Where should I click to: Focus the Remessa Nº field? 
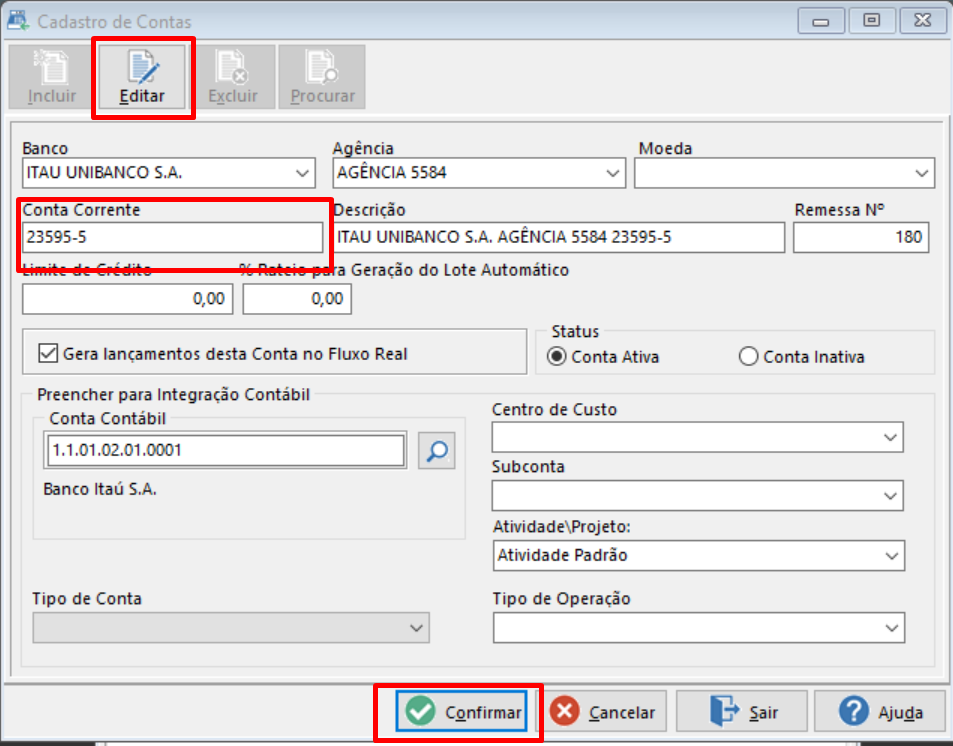coord(861,237)
